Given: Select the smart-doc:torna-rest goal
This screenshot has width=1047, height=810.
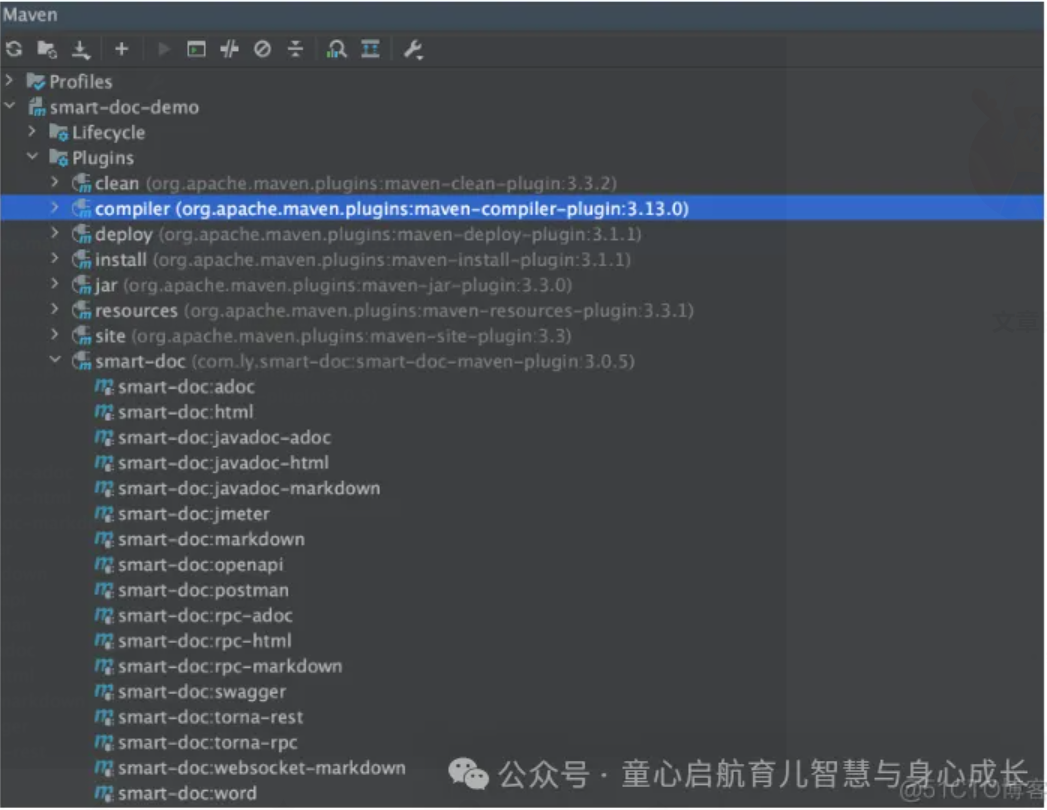Looking at the screenshot, I should click(211, 717).
